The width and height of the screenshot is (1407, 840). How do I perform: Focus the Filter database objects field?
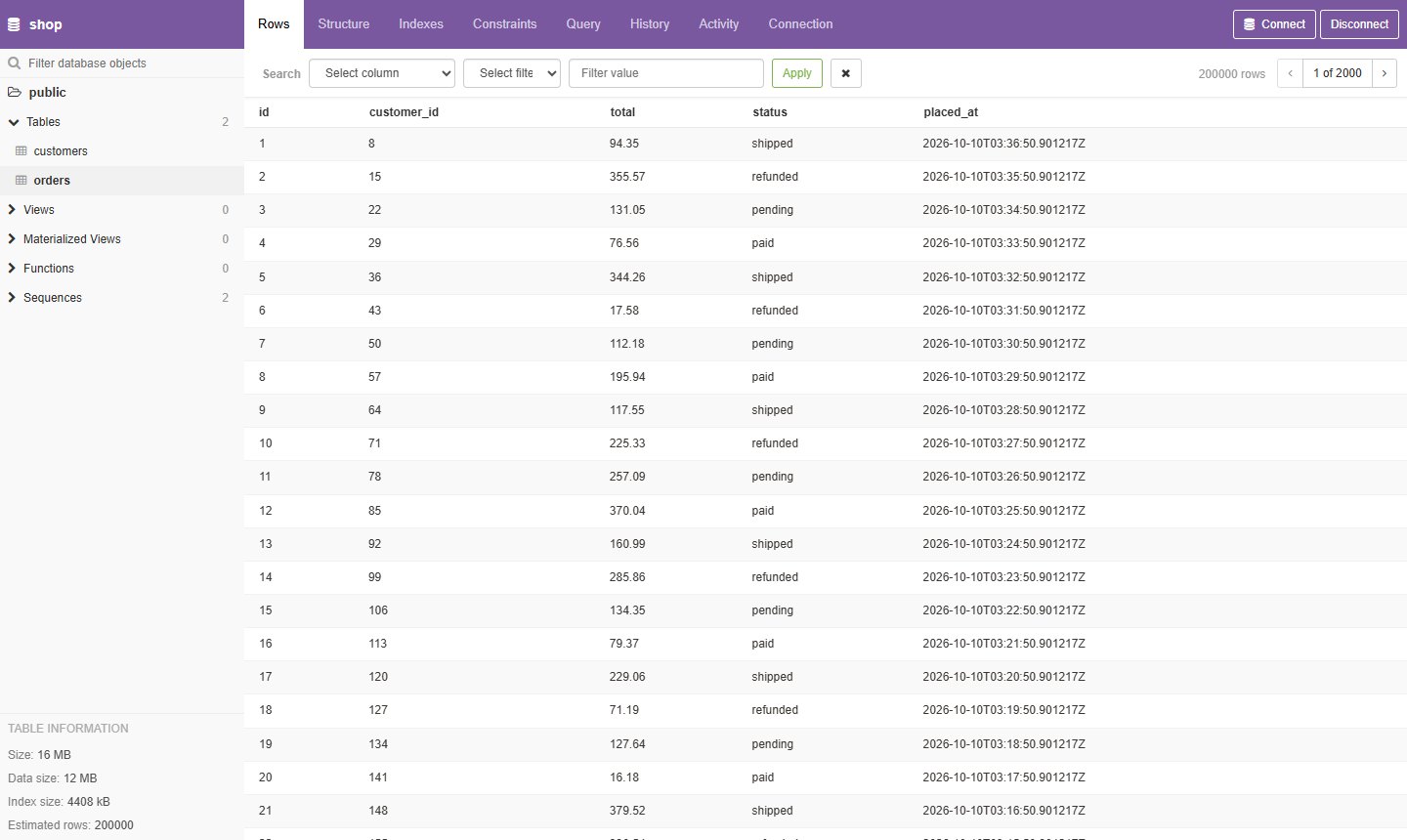(122, 63)
